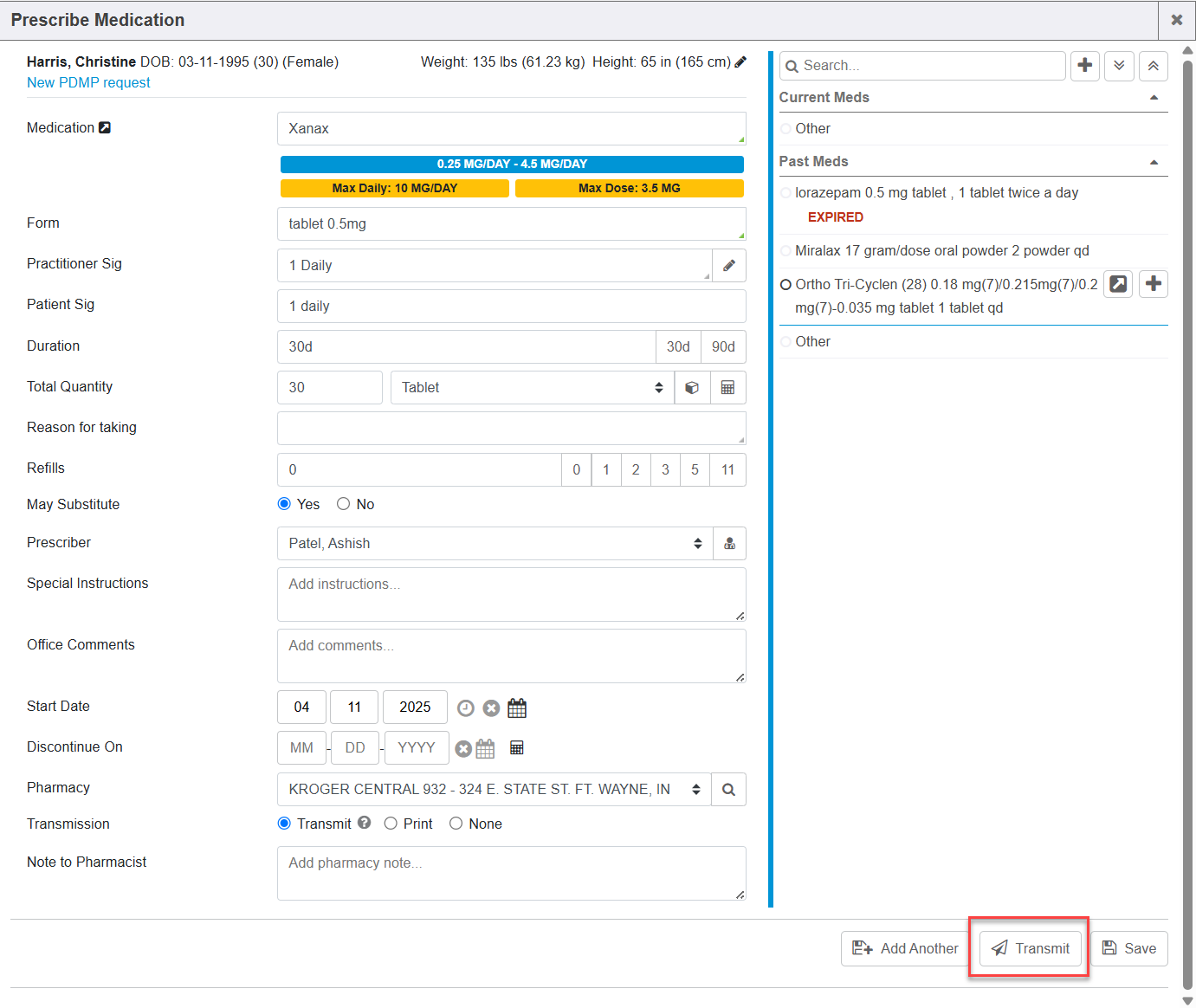Click the prescriber person icon

[729, 544]
